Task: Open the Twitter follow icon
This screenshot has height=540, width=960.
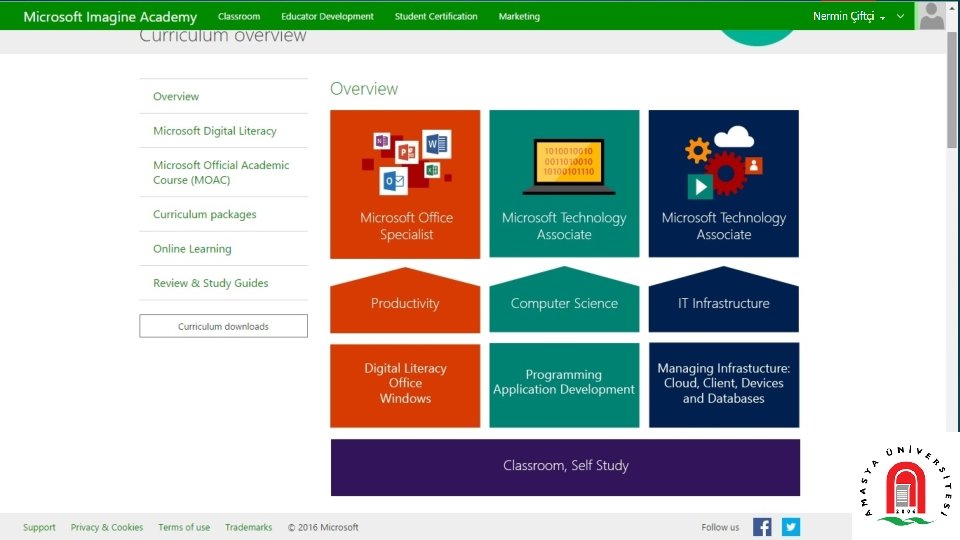Action: (x=790, y=527)
